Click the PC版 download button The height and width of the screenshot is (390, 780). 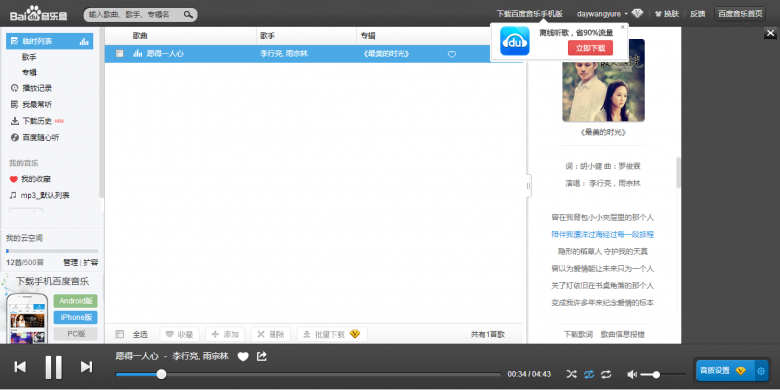pos(76,334)
